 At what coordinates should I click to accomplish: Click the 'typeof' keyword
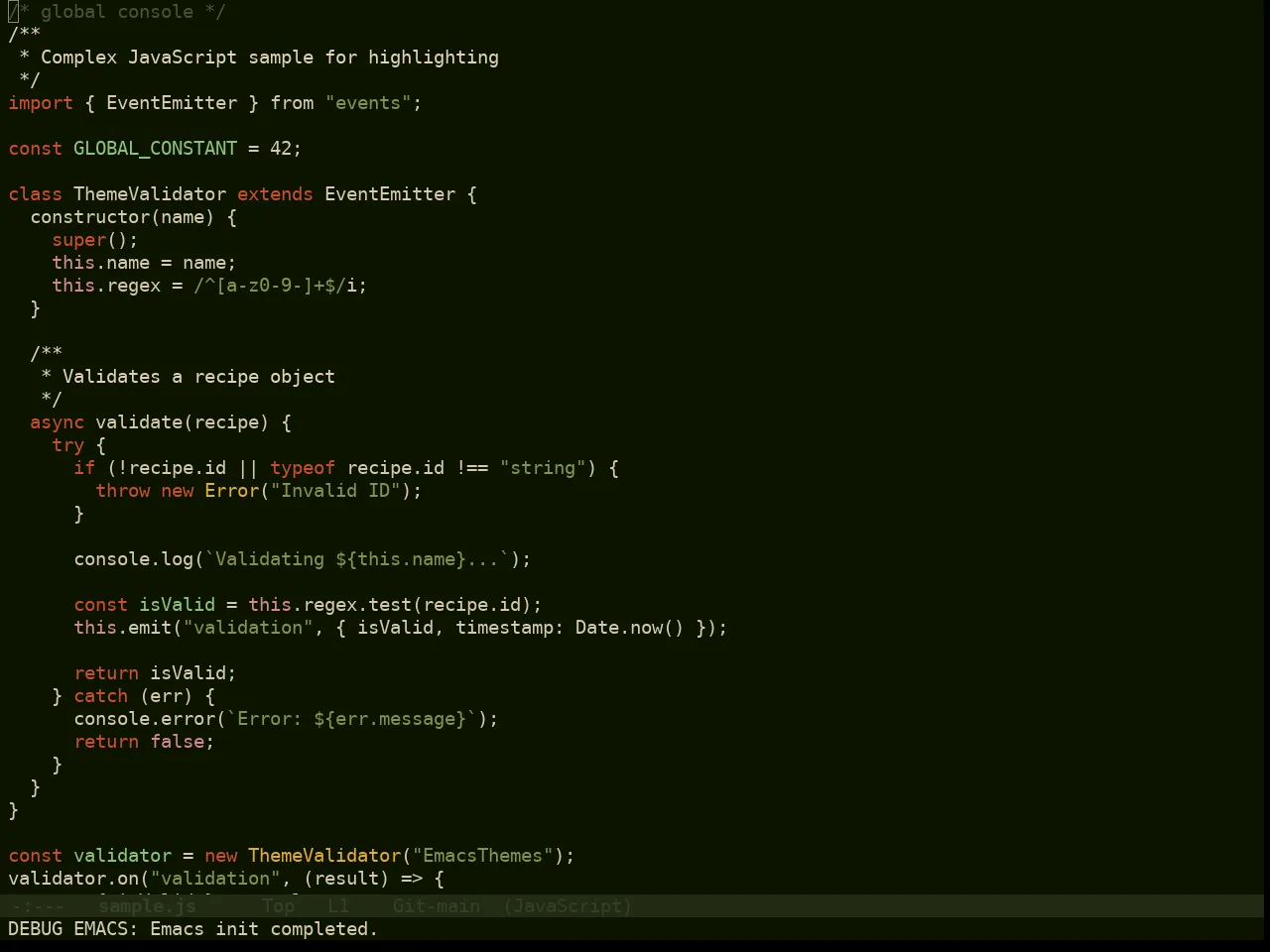click(303, 468)
